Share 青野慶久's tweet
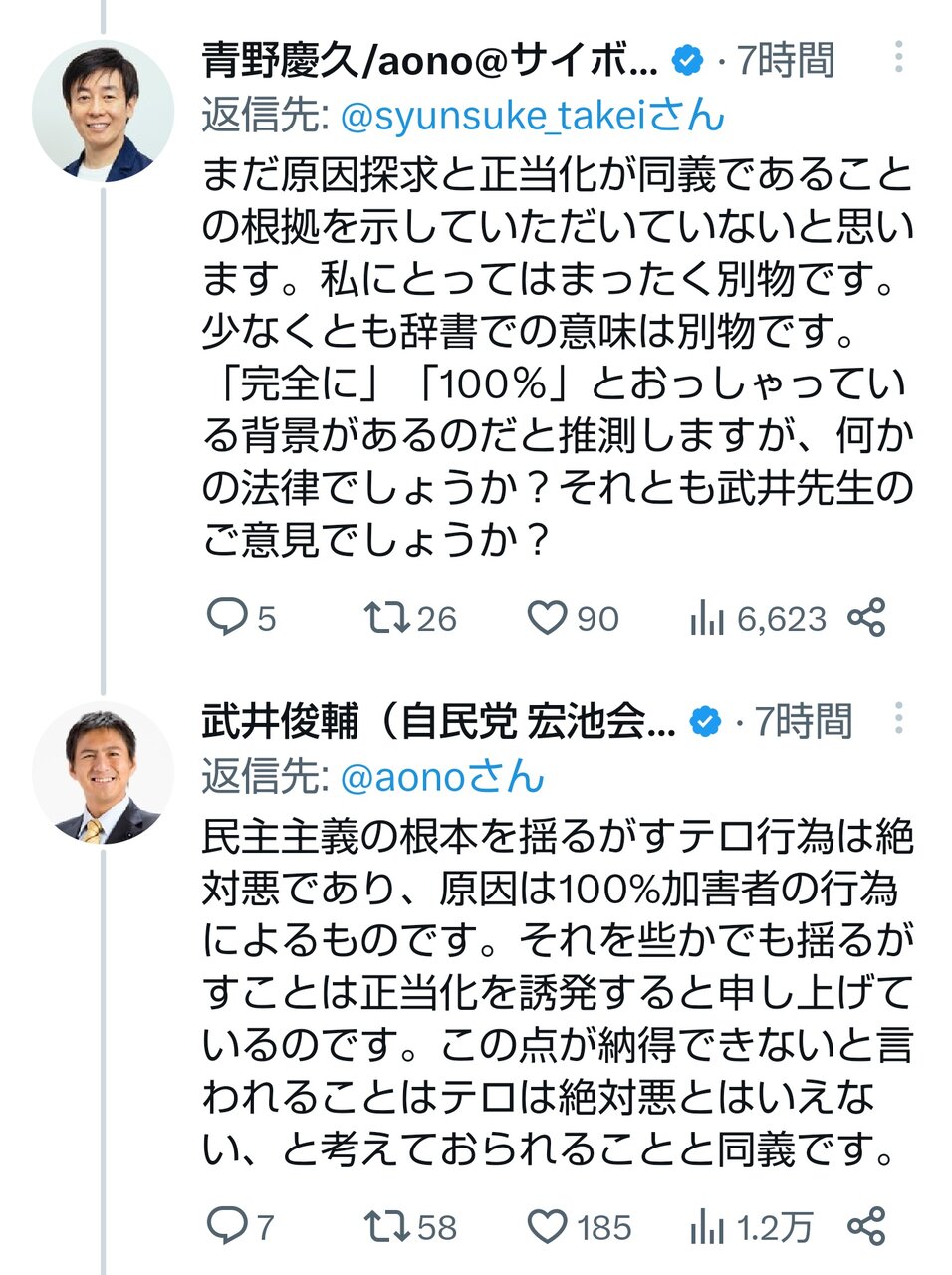This screenshot has height=1275, width=952. (866, 618)
